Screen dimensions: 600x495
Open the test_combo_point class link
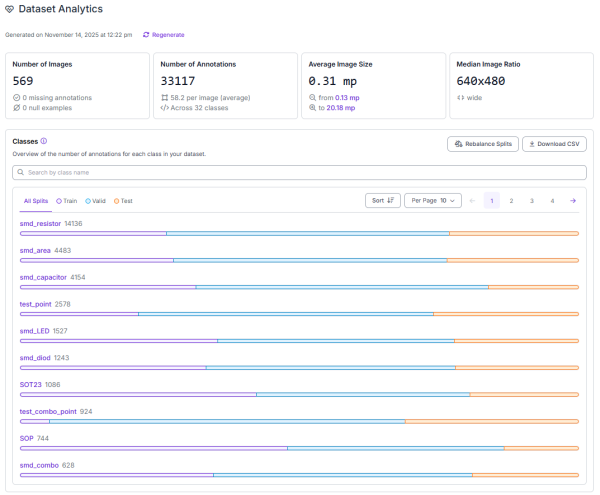(x=48, y=411)
